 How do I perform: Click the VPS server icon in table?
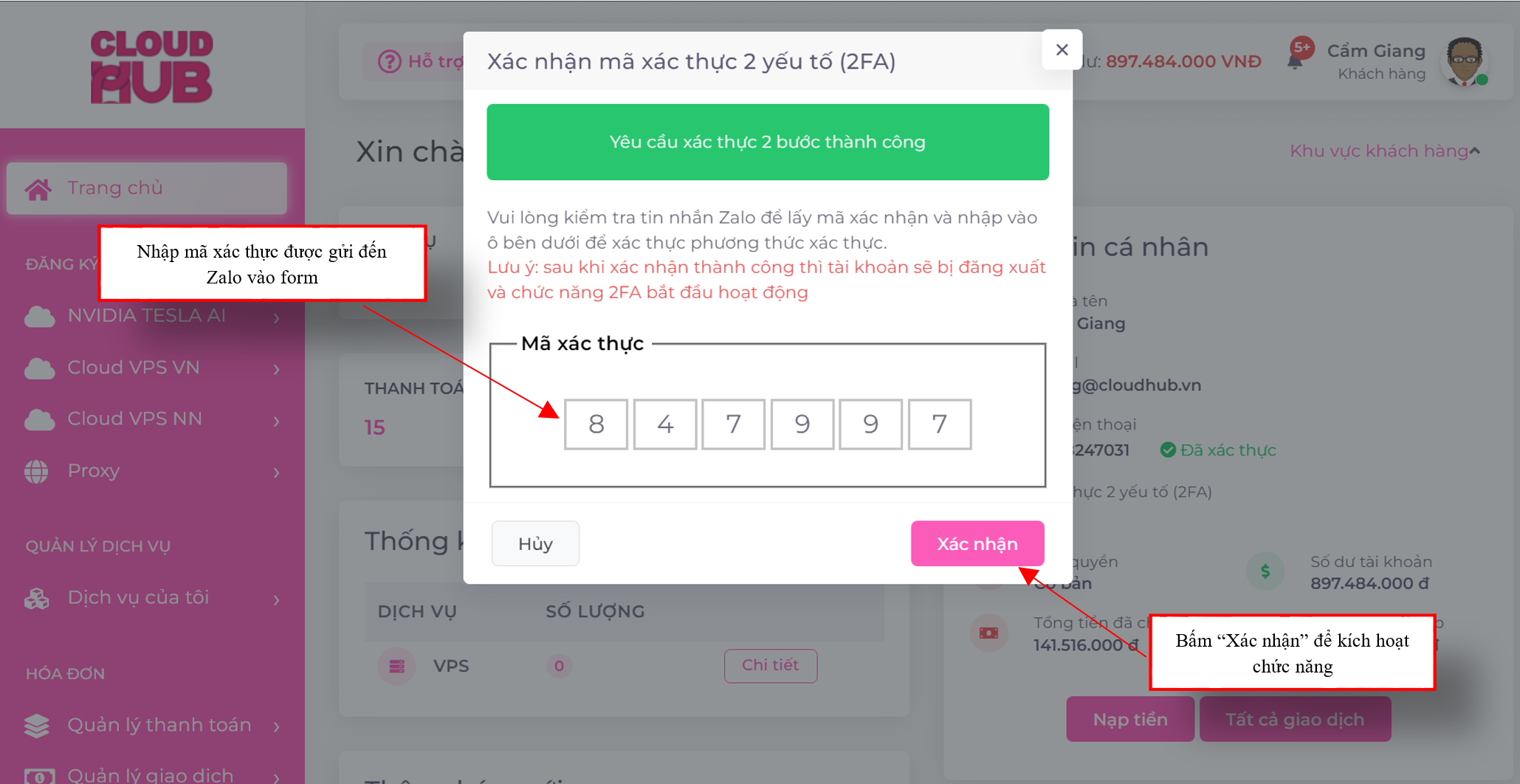pyautogui.click(x=396, y=666)
